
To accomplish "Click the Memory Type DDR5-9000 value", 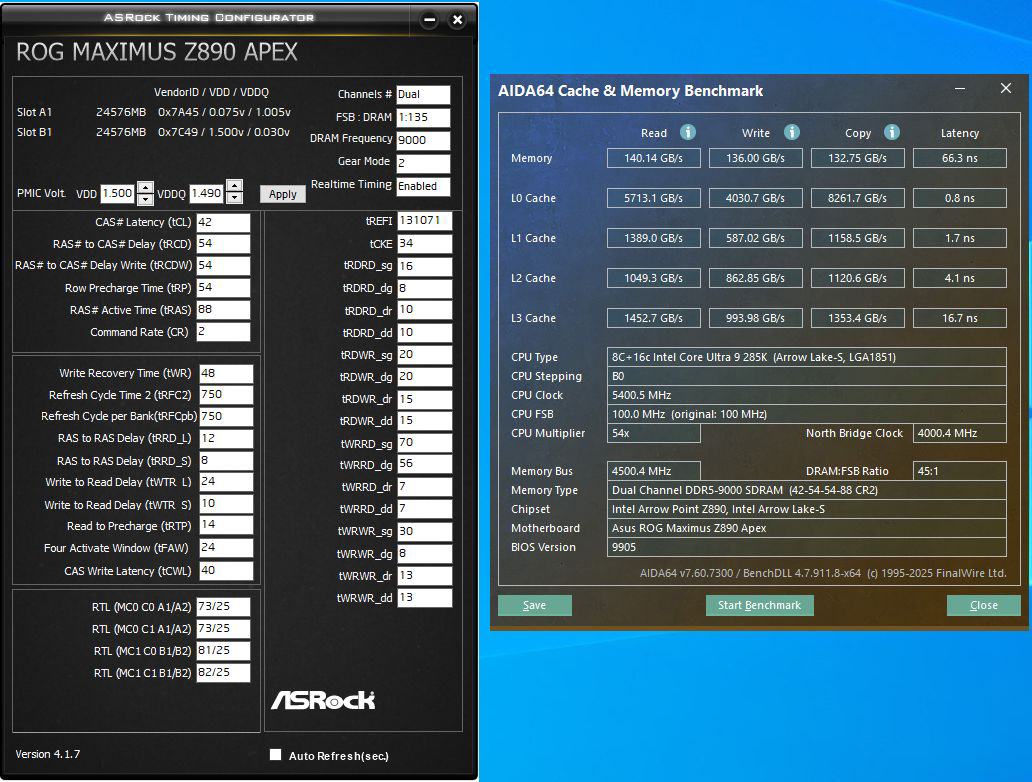I will tap(806, 490).
